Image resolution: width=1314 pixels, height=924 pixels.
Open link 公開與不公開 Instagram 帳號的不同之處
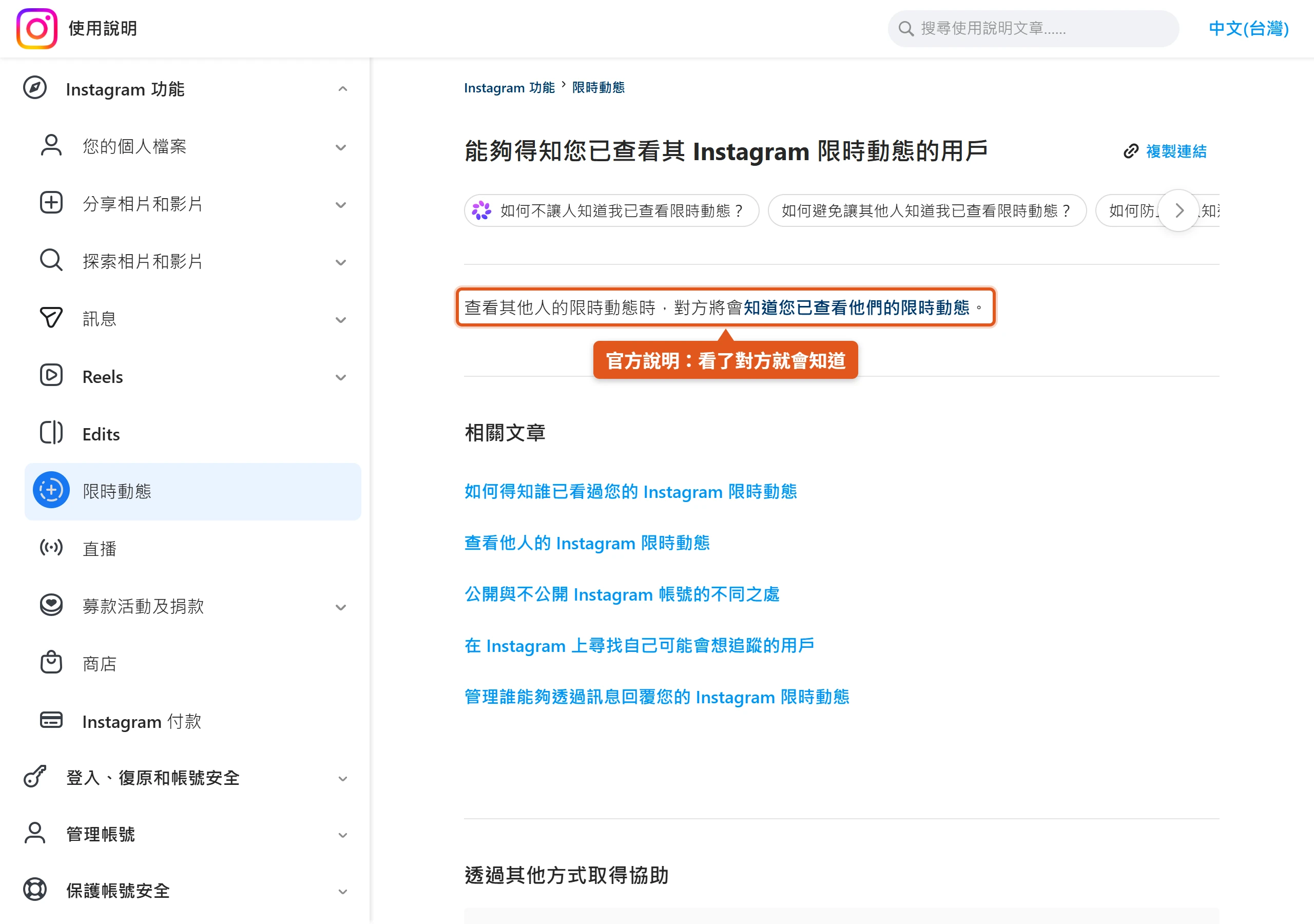pos(622,594)
